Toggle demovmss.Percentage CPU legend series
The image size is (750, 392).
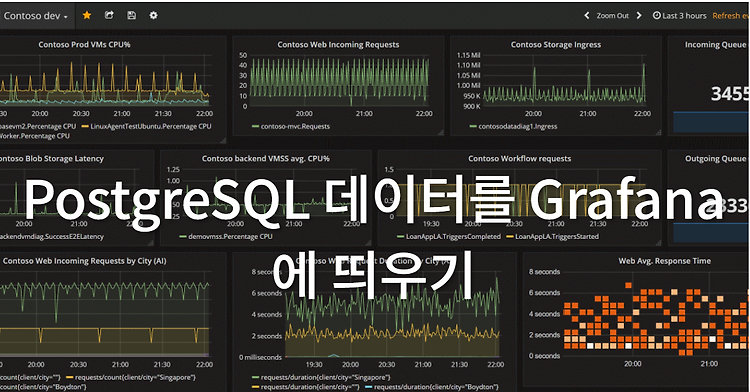[x=226, y=237]
